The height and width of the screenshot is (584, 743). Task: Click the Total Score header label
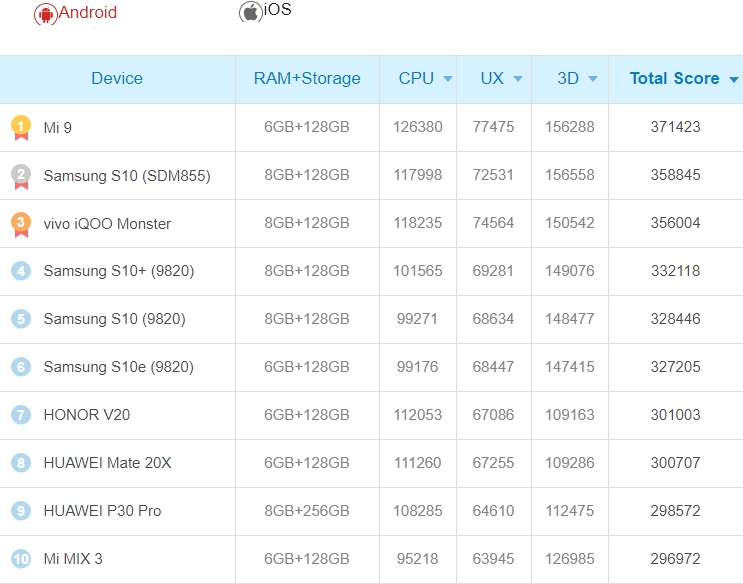click(x=674, y=78)
